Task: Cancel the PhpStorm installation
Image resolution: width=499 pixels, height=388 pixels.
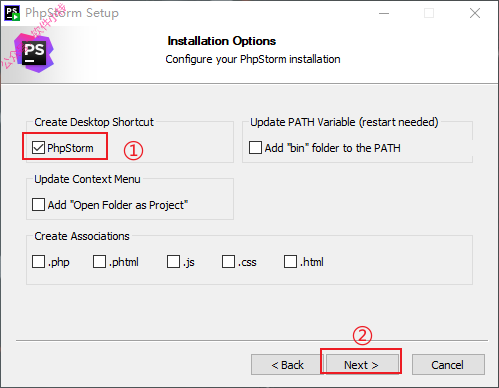Action: pyautogui.click(x=448, y=365)
